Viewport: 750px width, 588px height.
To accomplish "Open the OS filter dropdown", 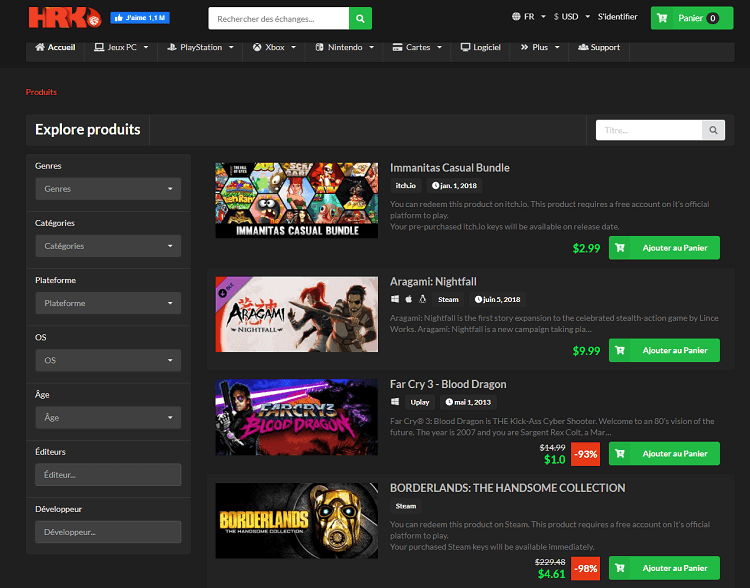I will pyautogui.click(x=108, y=360).
